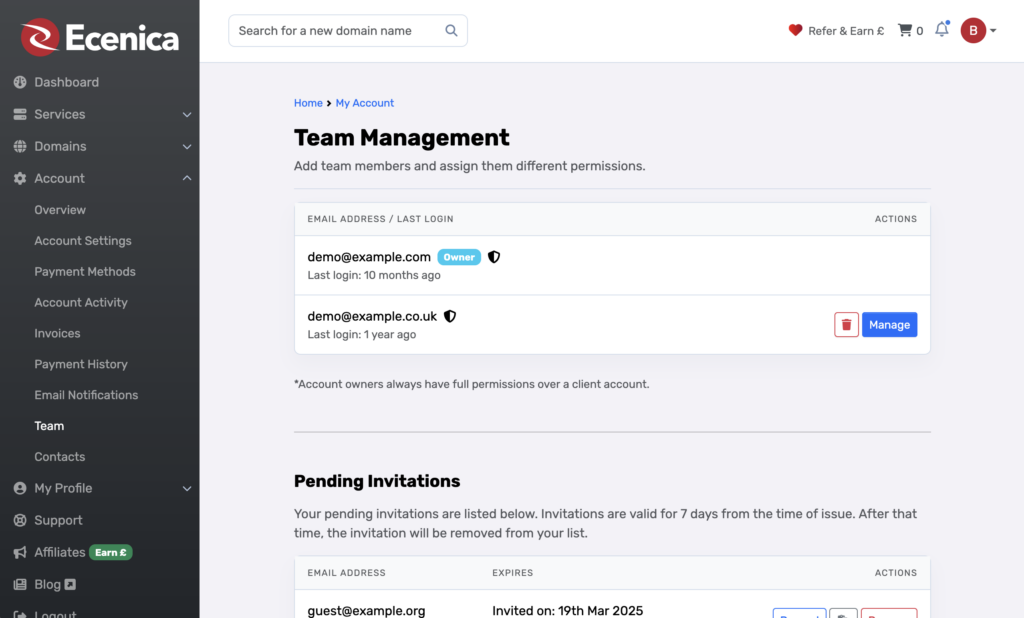The width and height of the screenshot is (1024, 618).
Task: Click the Account gear icon
Action: point(20,178)
